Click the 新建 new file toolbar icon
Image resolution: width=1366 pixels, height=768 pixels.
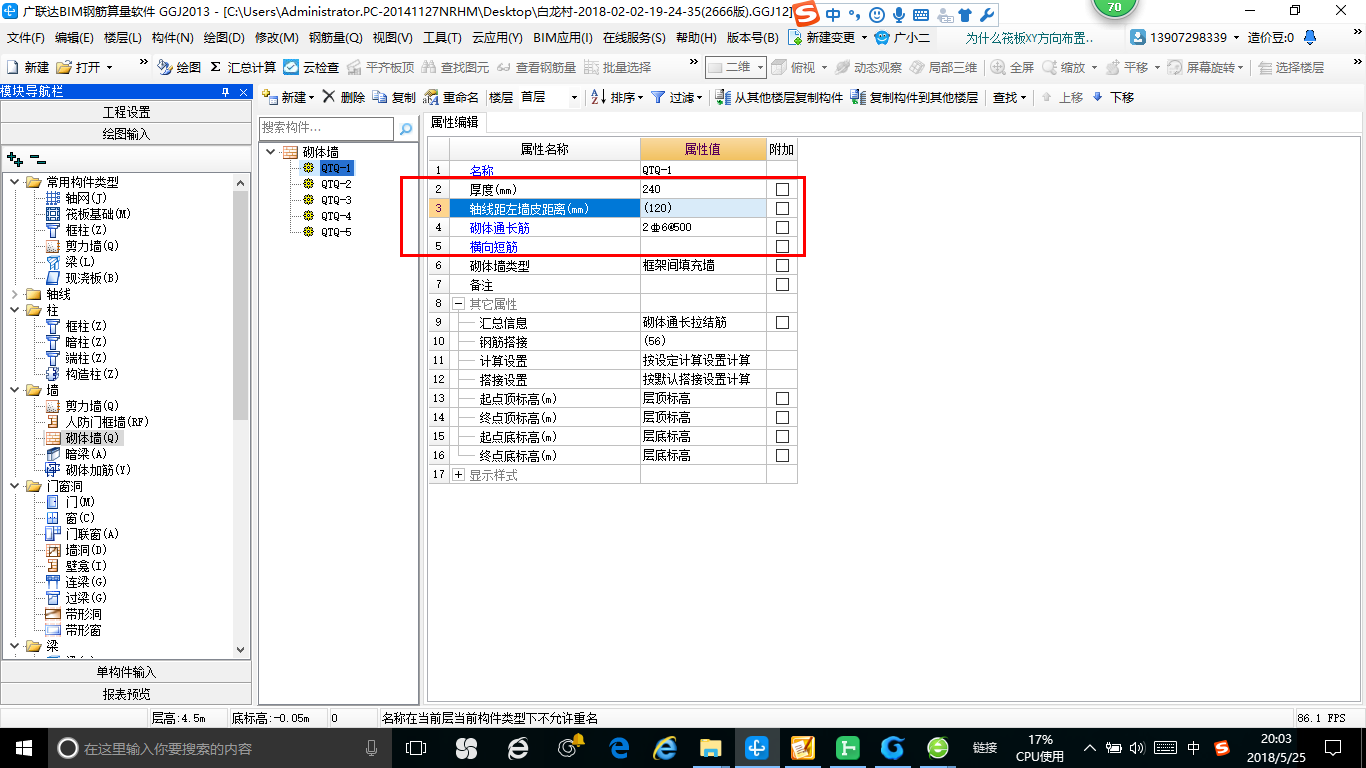click(x=13, y=67)
